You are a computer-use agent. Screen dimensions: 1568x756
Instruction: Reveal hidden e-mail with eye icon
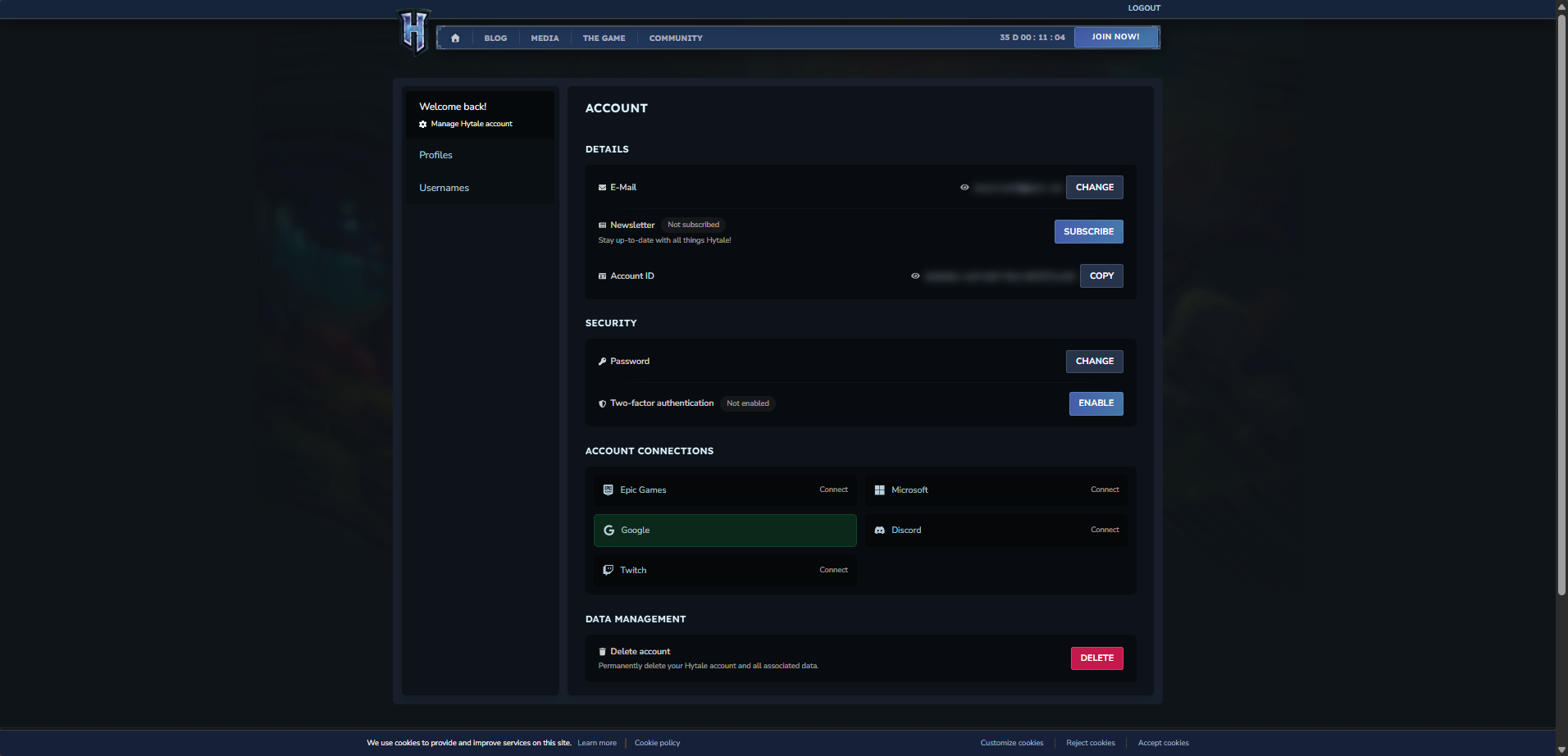(964, 188)
